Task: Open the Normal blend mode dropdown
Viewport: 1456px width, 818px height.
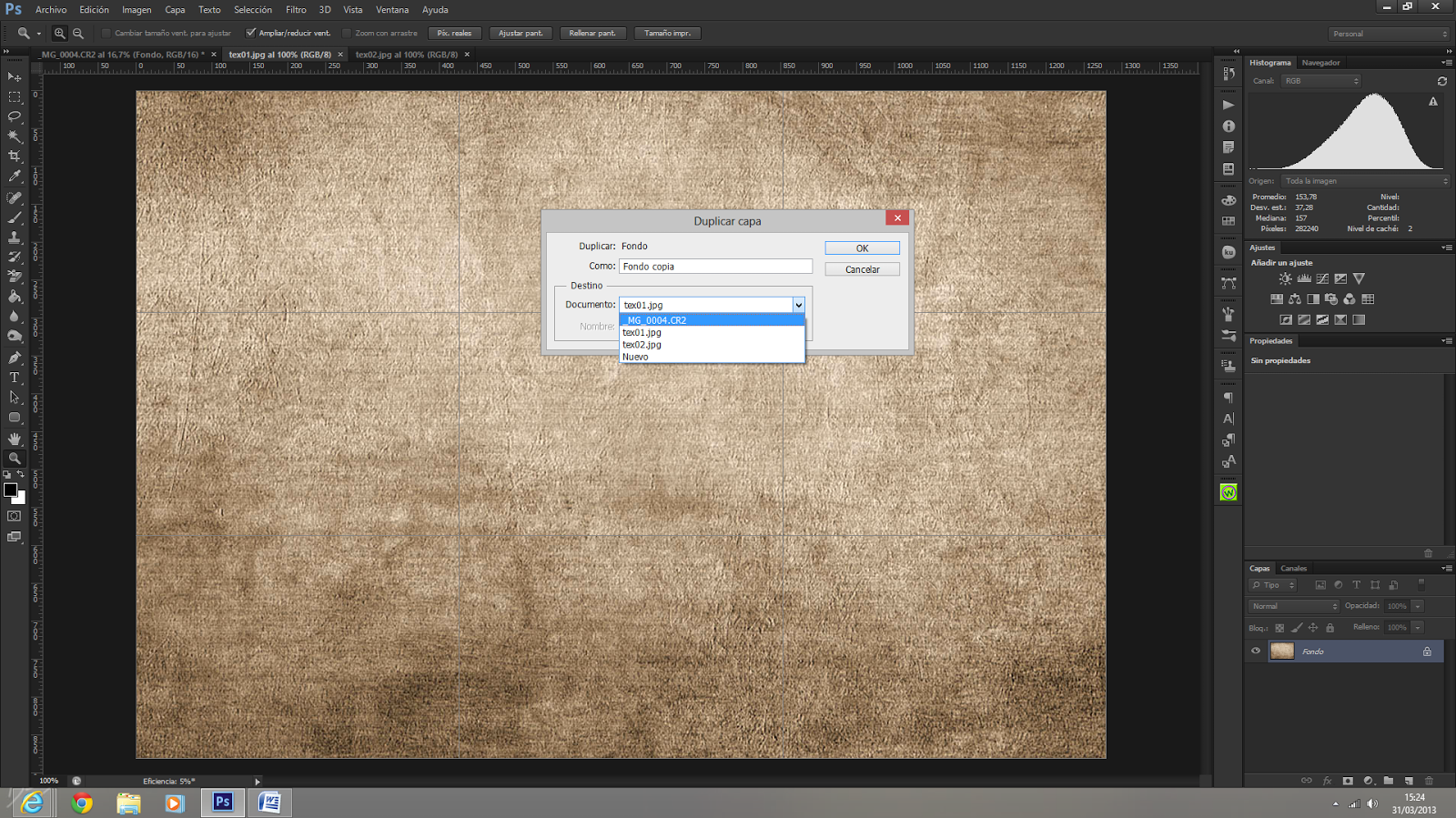Action: point(1294,606)
